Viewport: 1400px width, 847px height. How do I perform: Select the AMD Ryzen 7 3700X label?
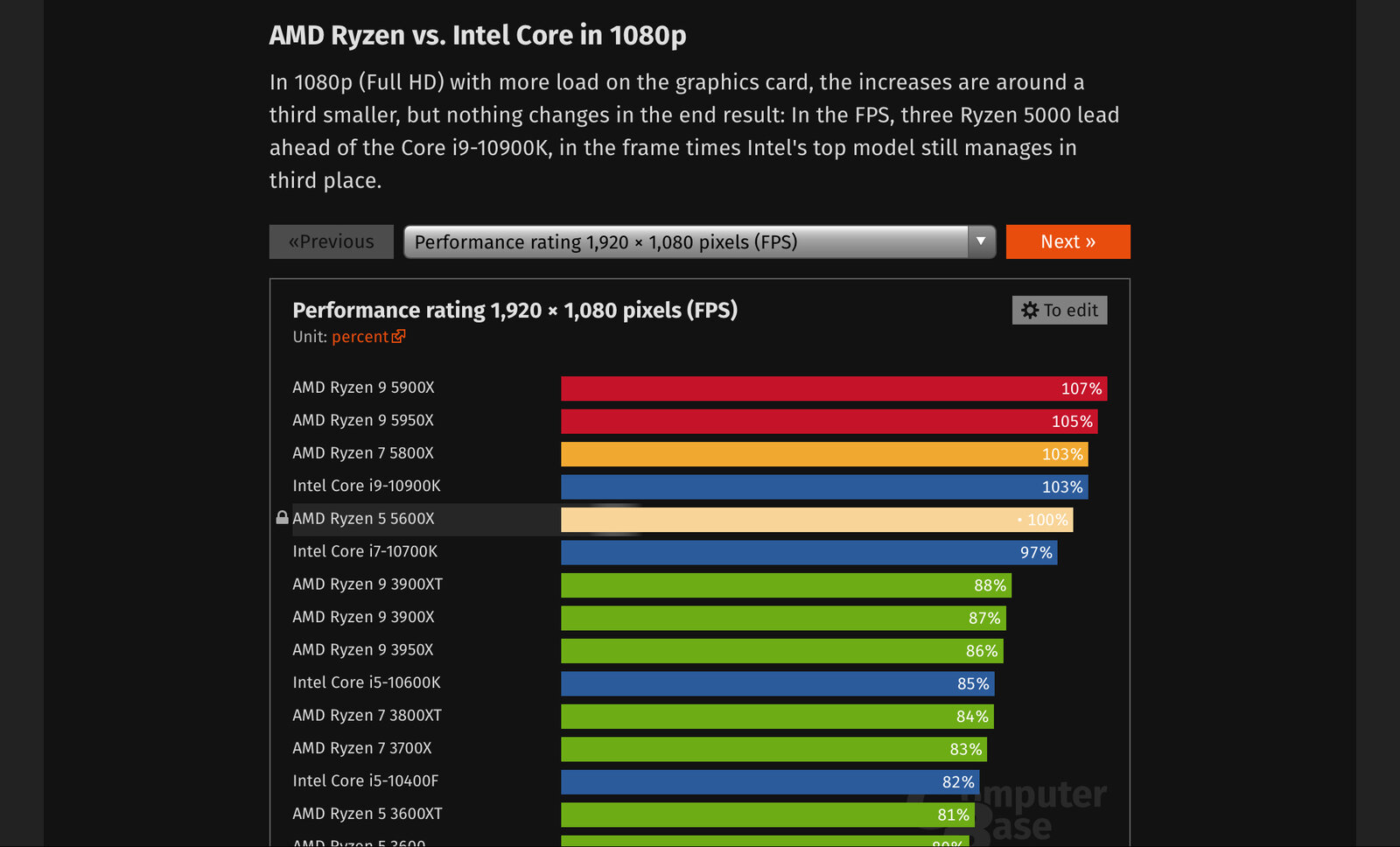362,748
